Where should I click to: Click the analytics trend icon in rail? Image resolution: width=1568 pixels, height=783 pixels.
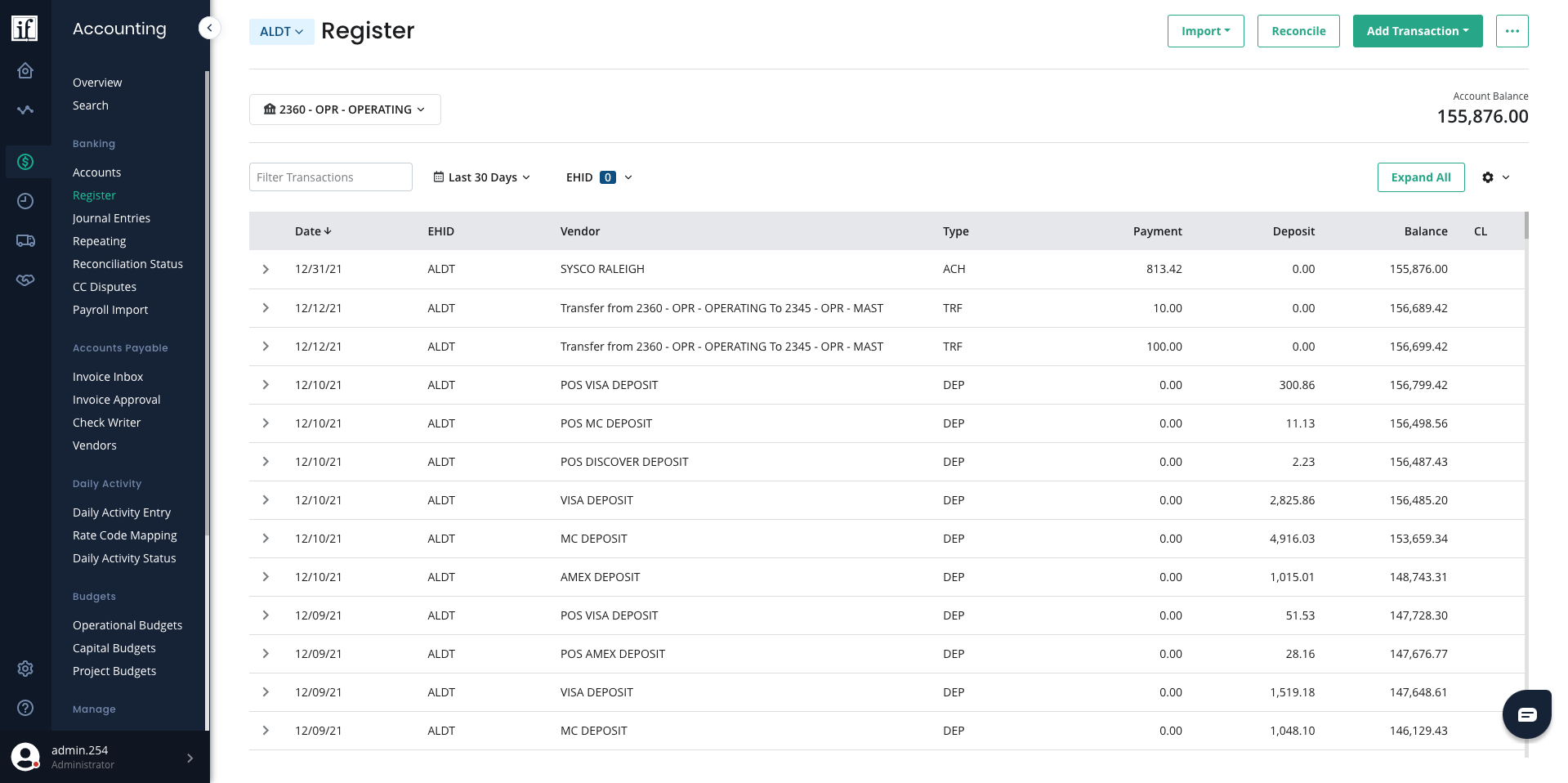click(25, 110)
